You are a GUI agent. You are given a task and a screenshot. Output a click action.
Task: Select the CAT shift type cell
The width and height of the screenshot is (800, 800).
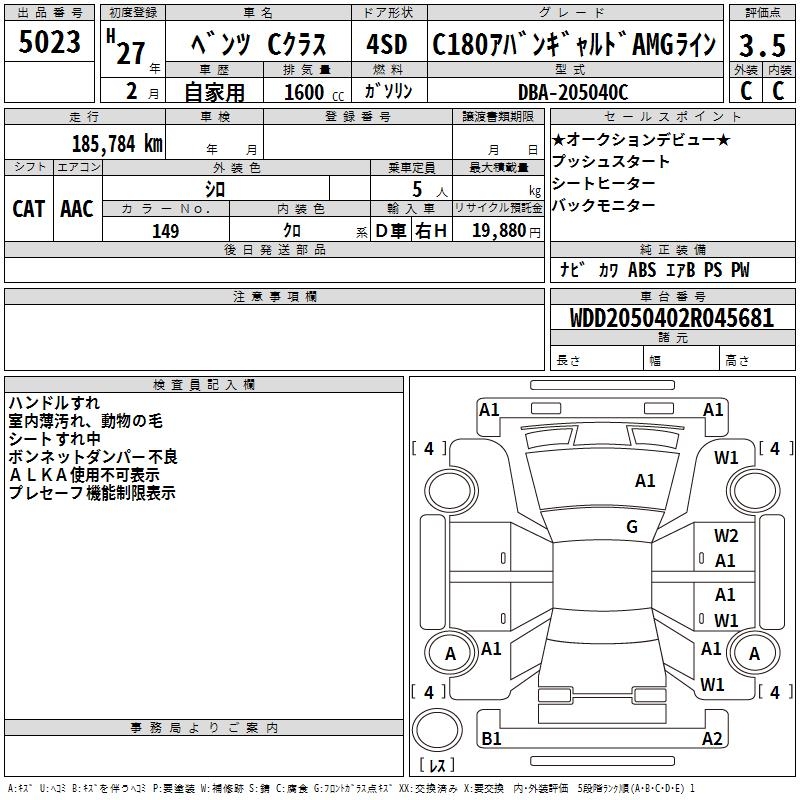coord(29,209)
